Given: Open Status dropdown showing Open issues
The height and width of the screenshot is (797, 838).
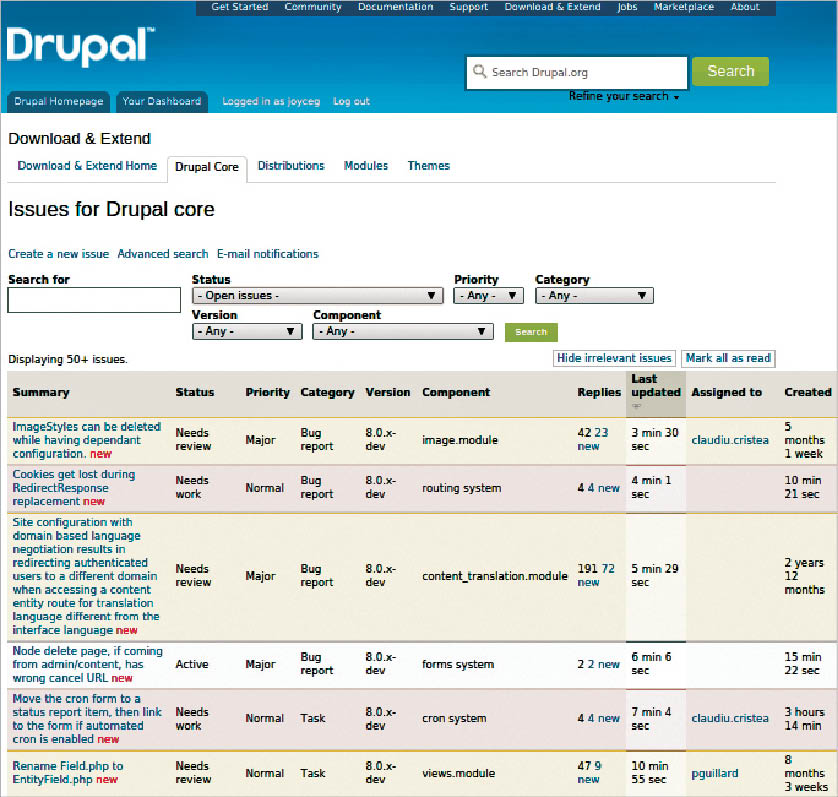Looking at the screenshot, I should click(x=317, y=296).
